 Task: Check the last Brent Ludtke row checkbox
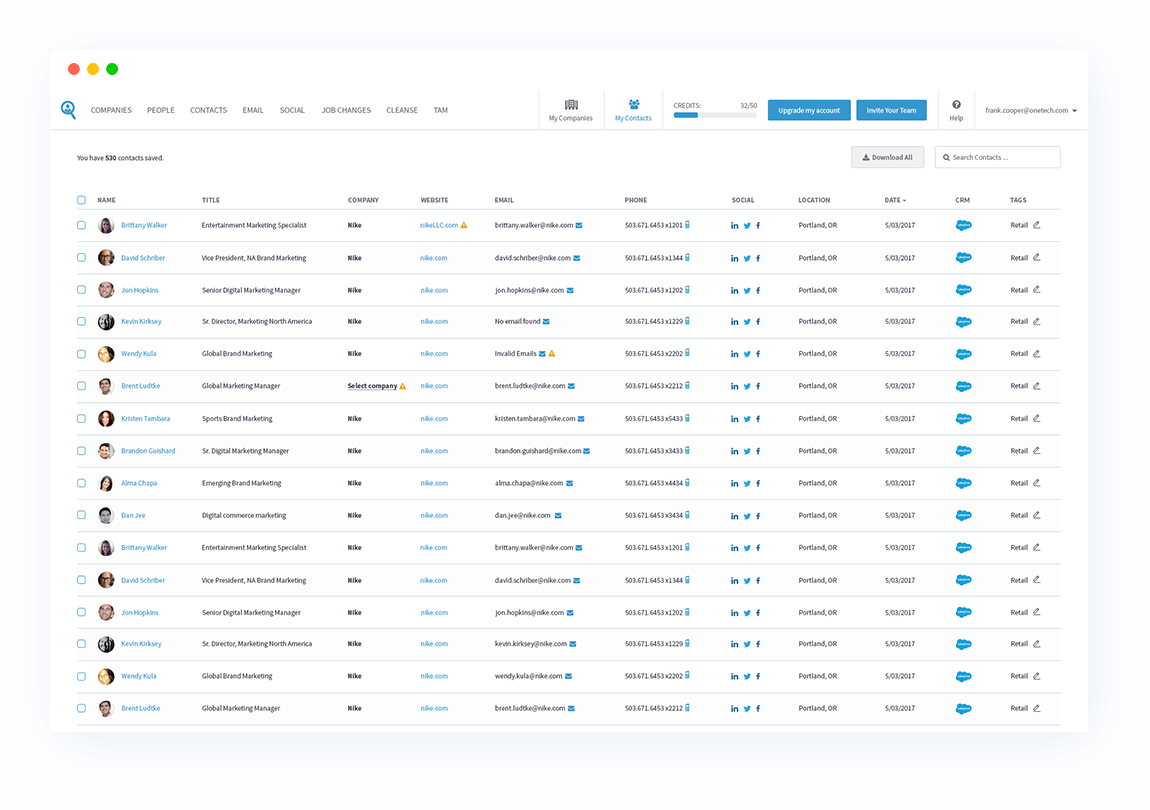(81, 709)
